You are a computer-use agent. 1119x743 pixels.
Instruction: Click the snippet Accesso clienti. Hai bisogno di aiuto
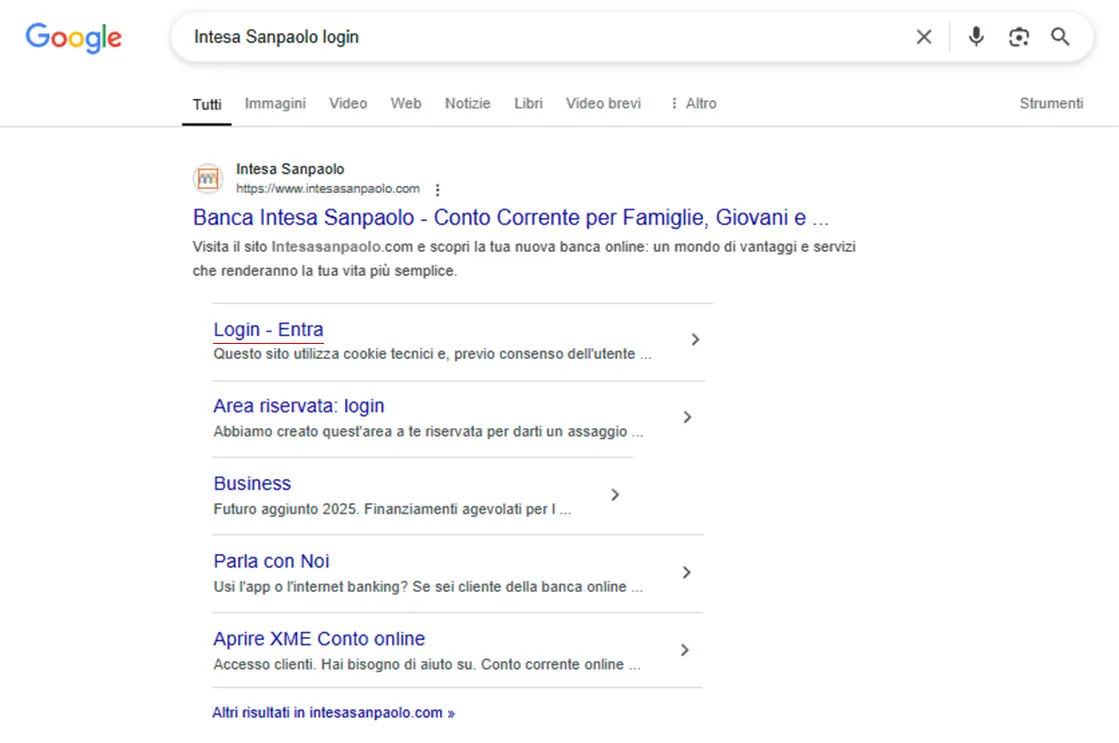pos(427,664)
